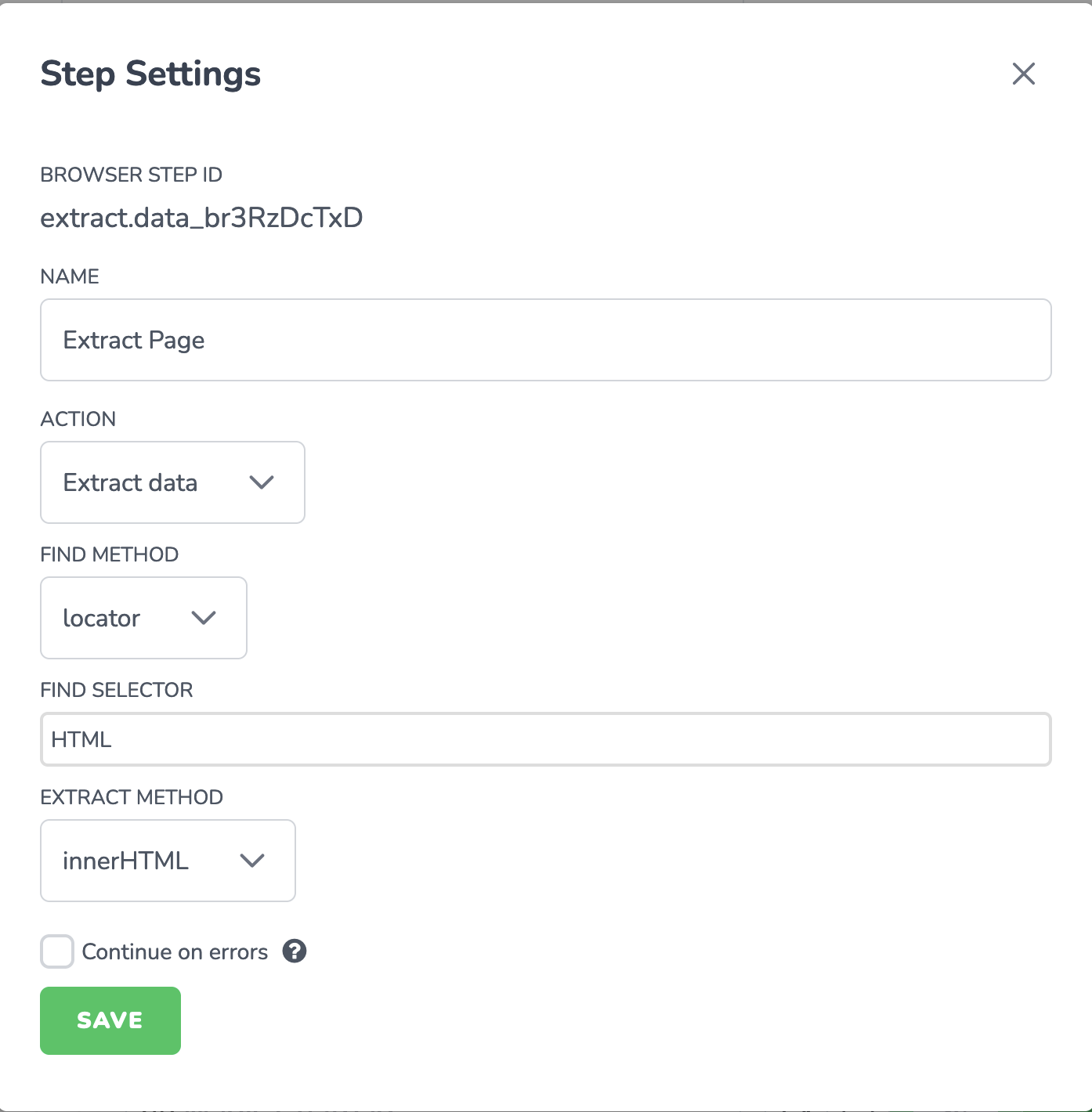
Task: Open the help tooltip for Continue on errors
Action: tap(295, 951)
